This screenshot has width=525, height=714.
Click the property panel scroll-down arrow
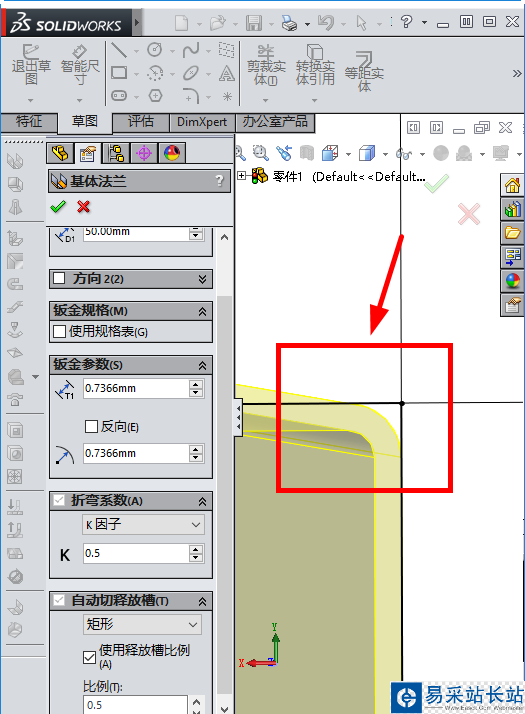pyautogui.click(x=224, y=709)
